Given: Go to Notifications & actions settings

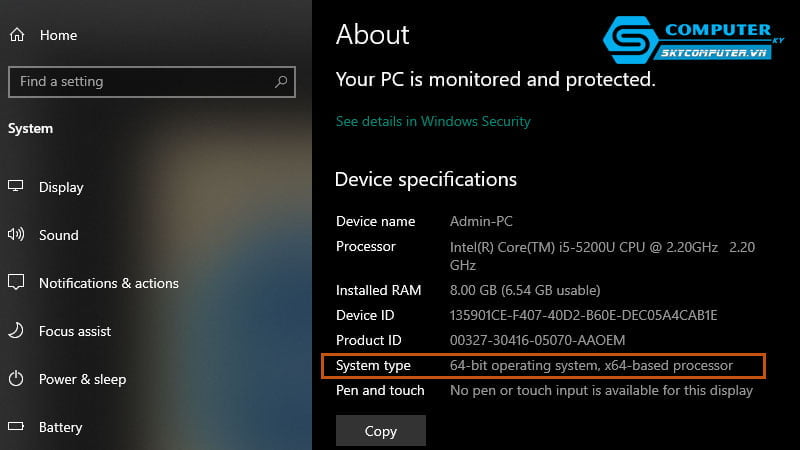Looking at the screenshot, I should (108, 283).
